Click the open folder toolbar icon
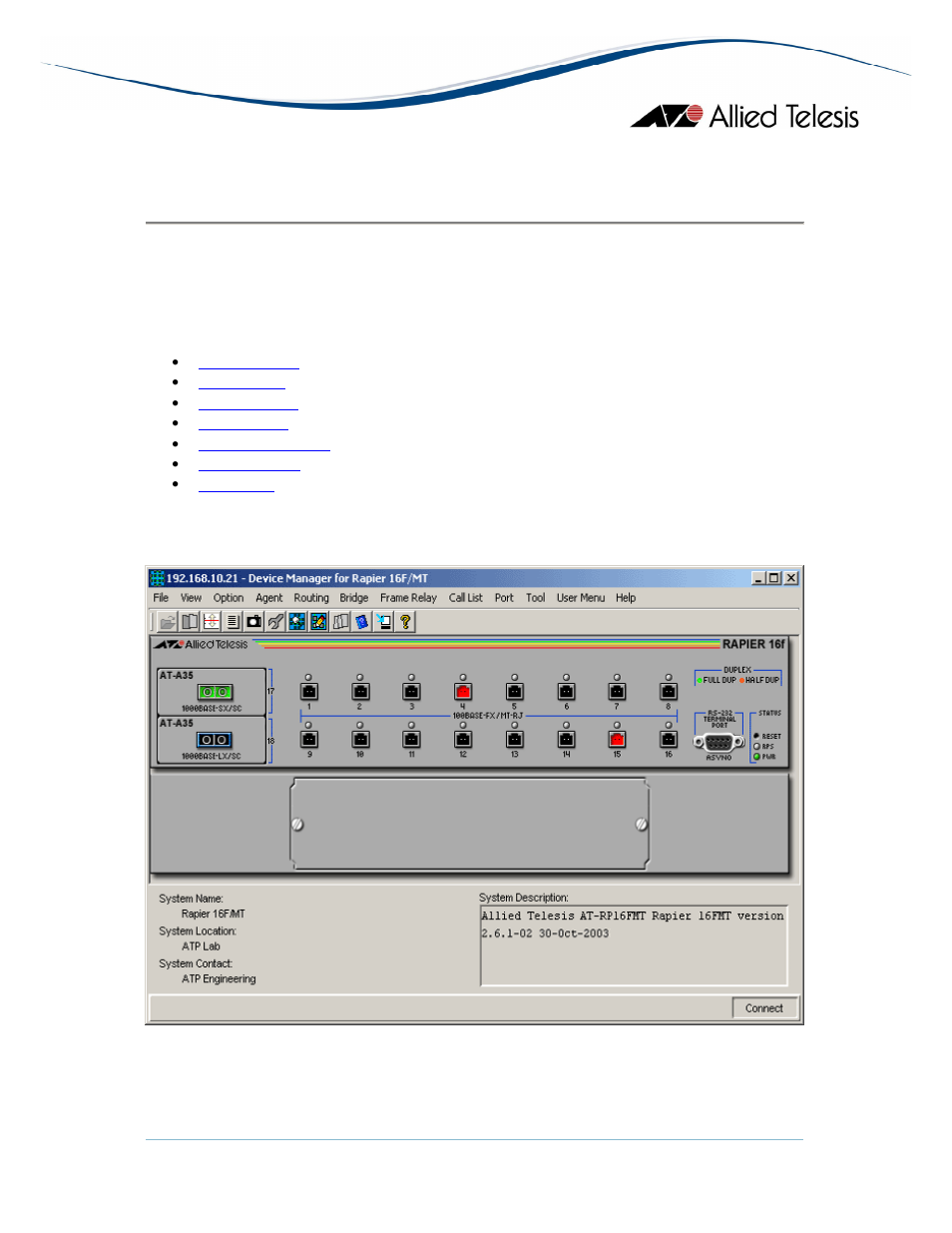This screenshot has width=952, height=1233. click(x=168, y=622)
